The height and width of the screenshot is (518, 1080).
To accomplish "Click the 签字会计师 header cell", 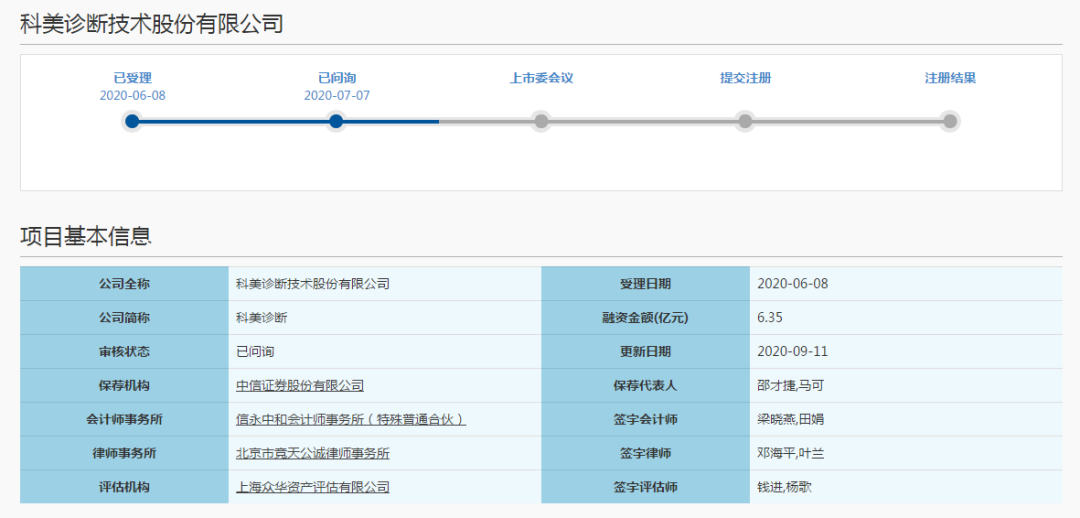I will pos(645,419).
